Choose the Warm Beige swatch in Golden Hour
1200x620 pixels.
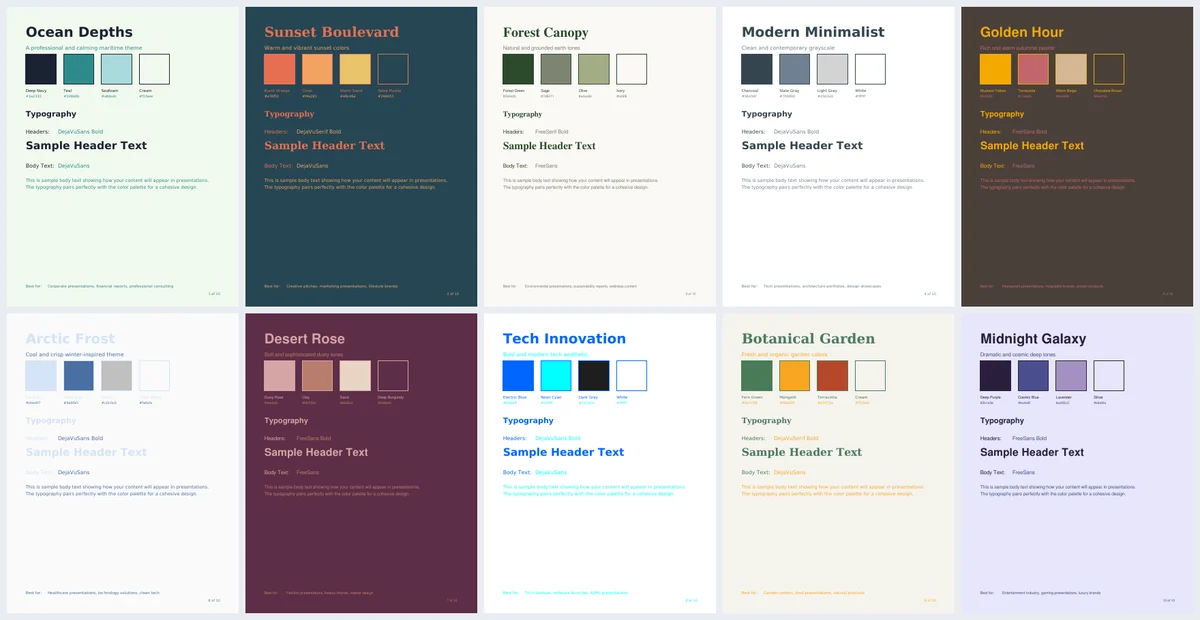pos(1071,69)
